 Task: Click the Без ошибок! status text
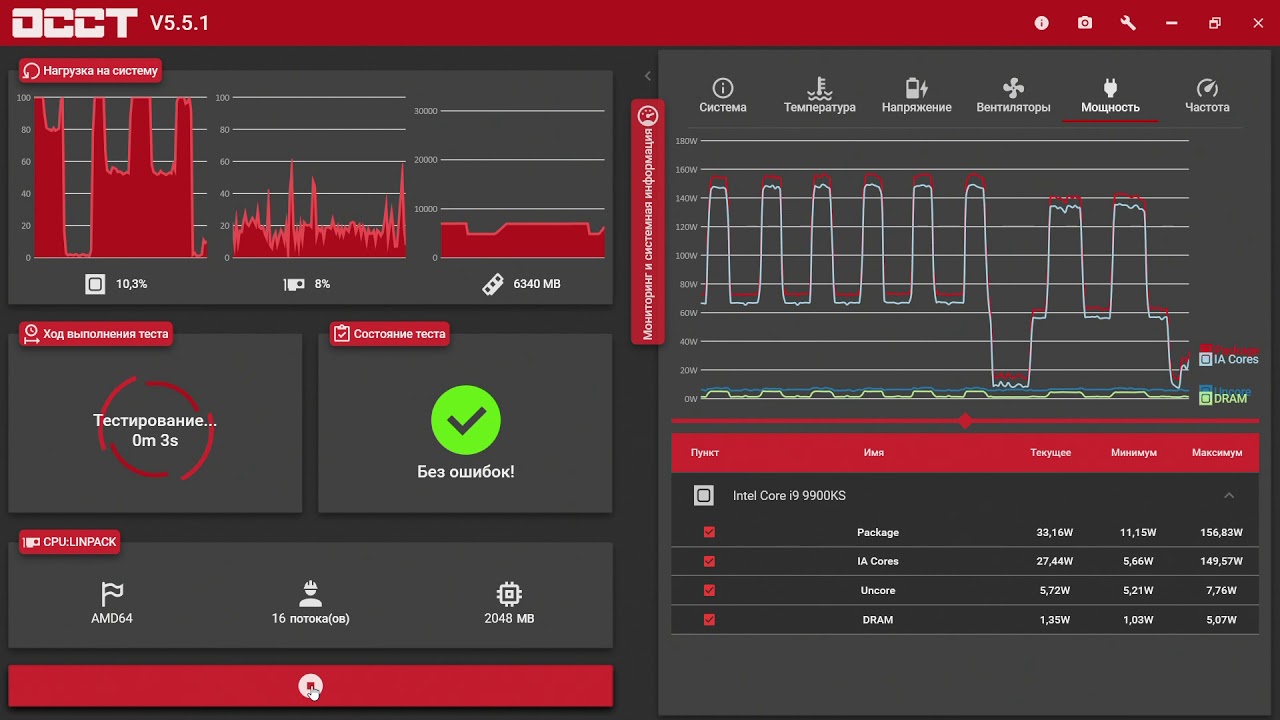point(465,471)
